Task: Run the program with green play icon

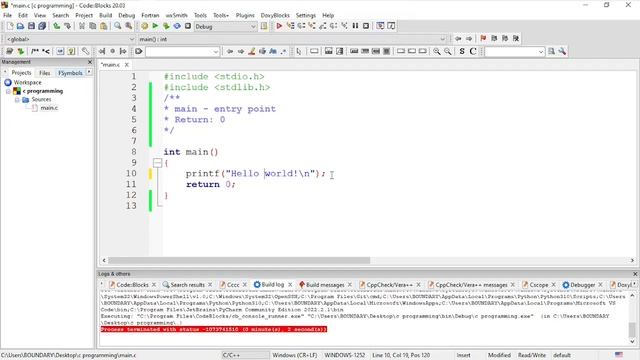Action: click(x=155, y=26)
